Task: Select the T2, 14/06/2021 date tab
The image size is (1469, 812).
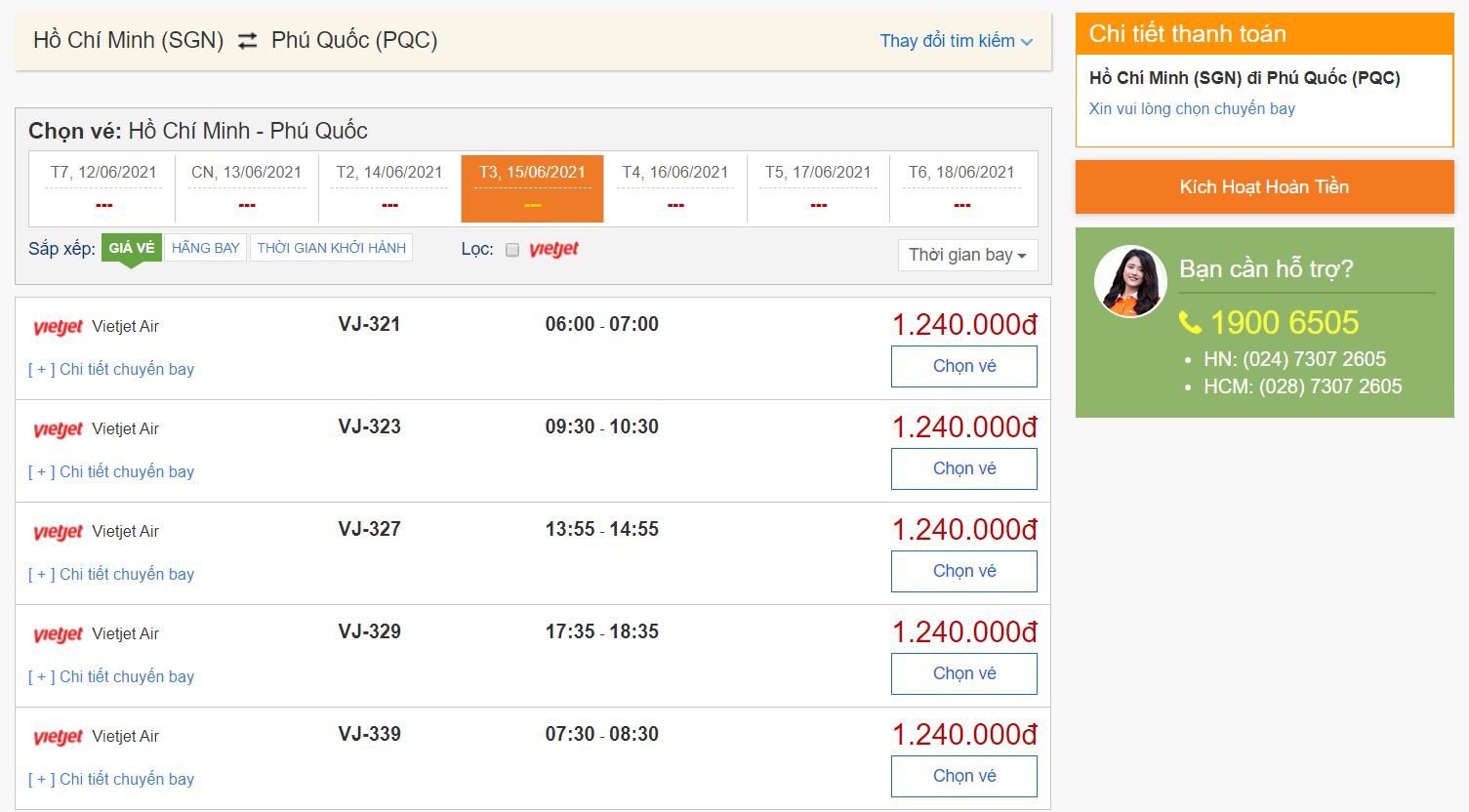Action: point(389,187)
